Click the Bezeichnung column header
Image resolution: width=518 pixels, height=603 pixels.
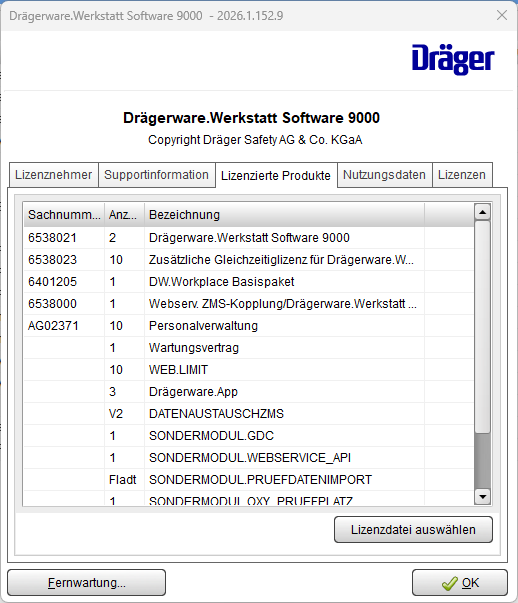click(x=284, y=215)
